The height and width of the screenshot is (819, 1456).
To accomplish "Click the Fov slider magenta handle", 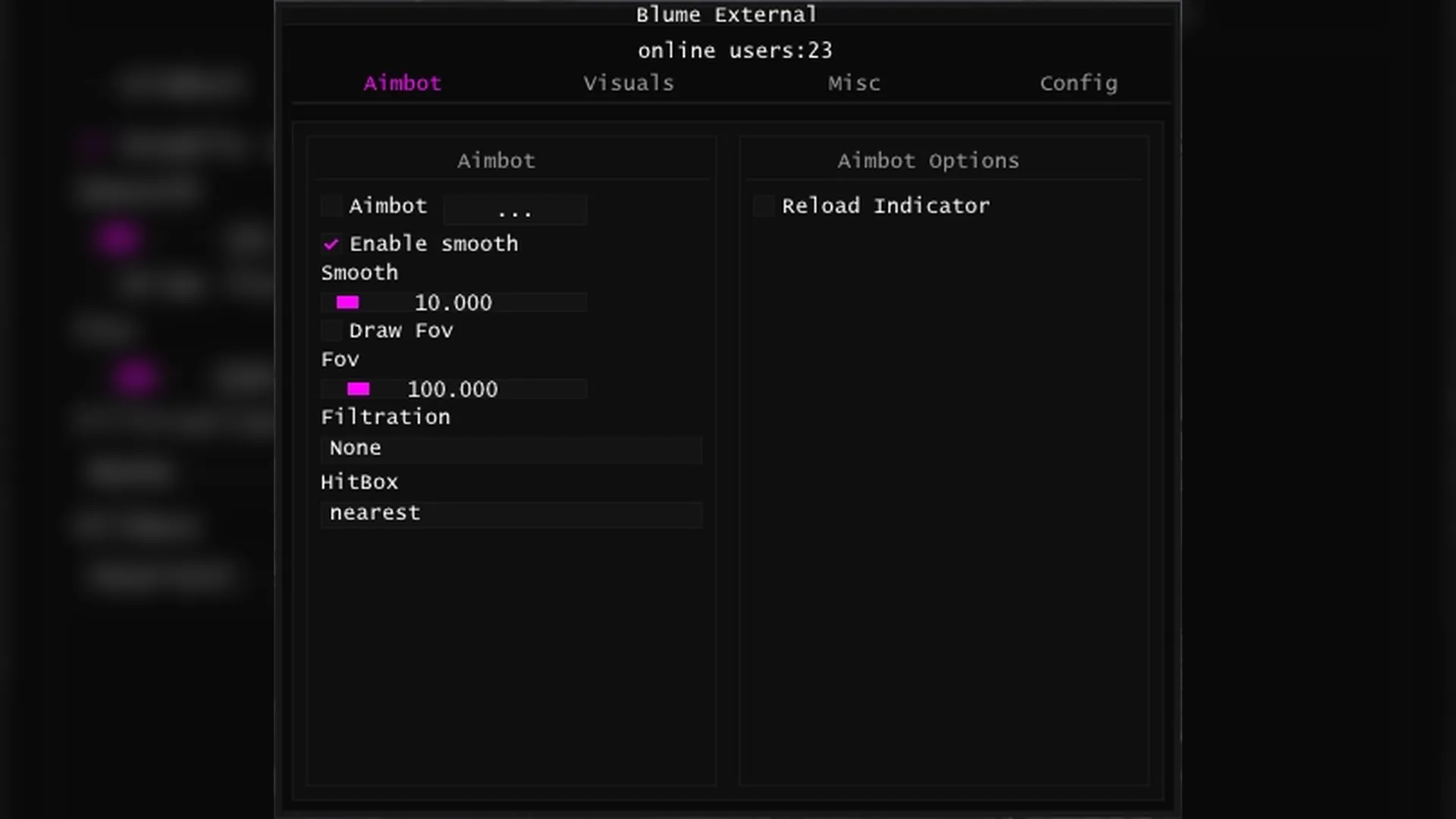I will coord(358,389).
